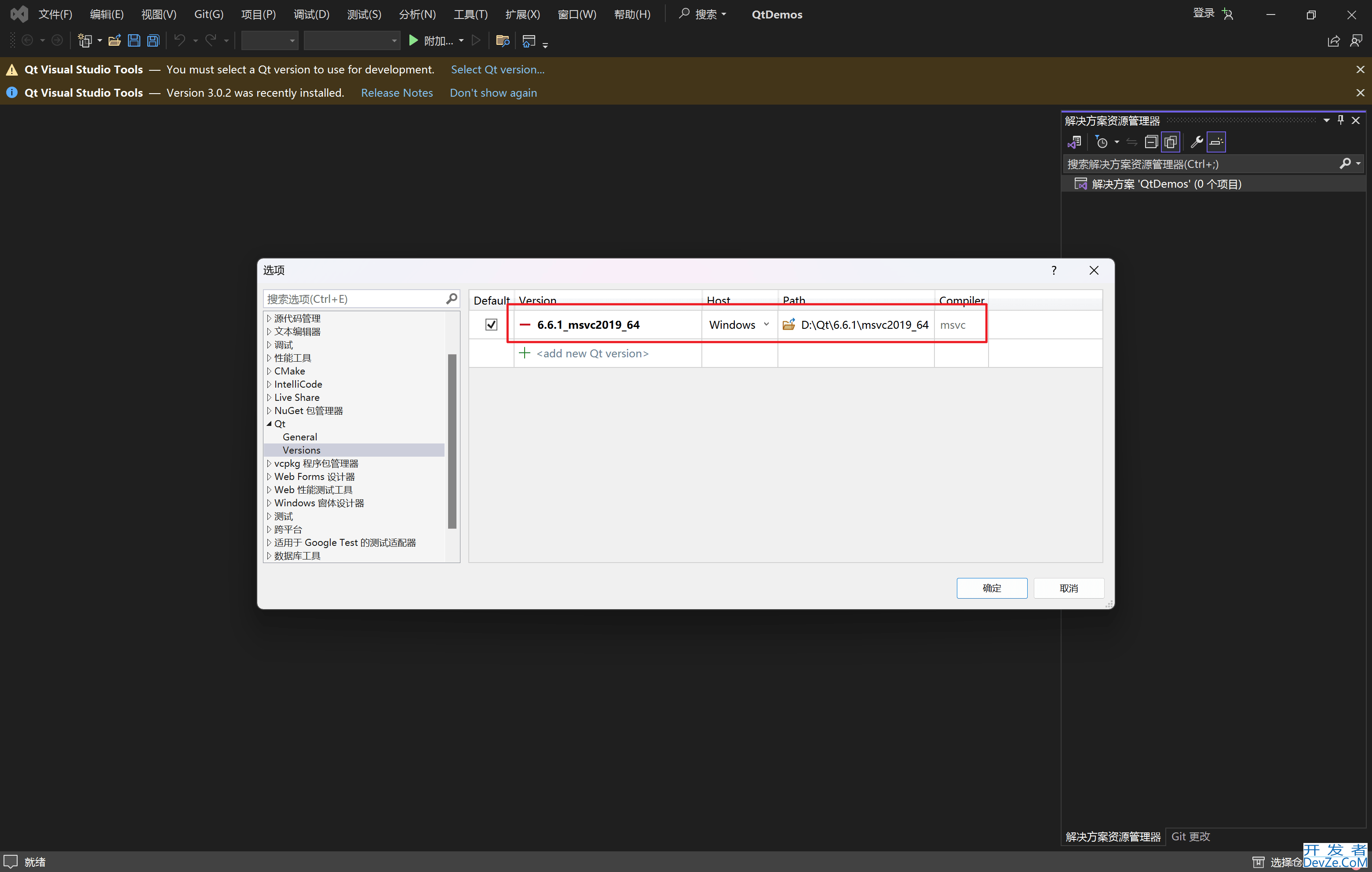Click the output window icon in status bar
1372x872 pixels.
point(10,861)
